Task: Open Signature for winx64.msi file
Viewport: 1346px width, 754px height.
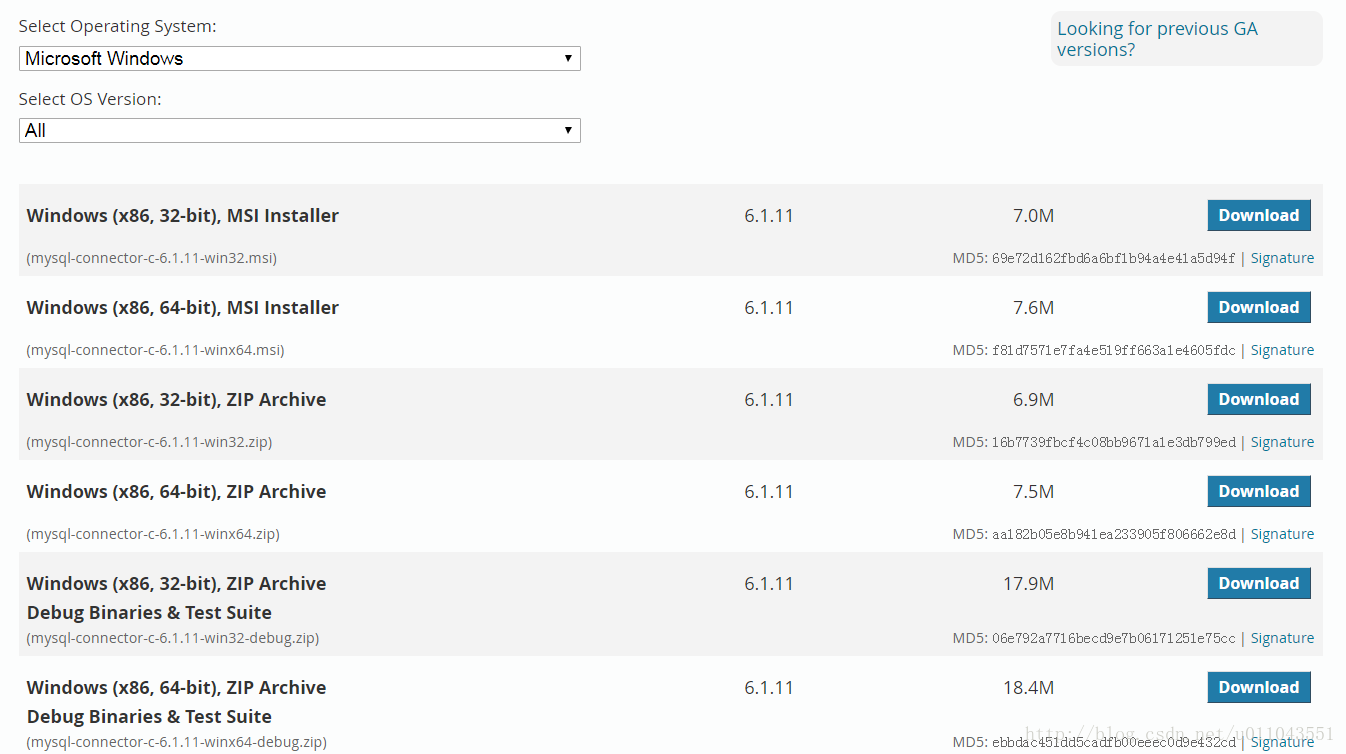Action: pyautogui.click(x=1282, y=350)
